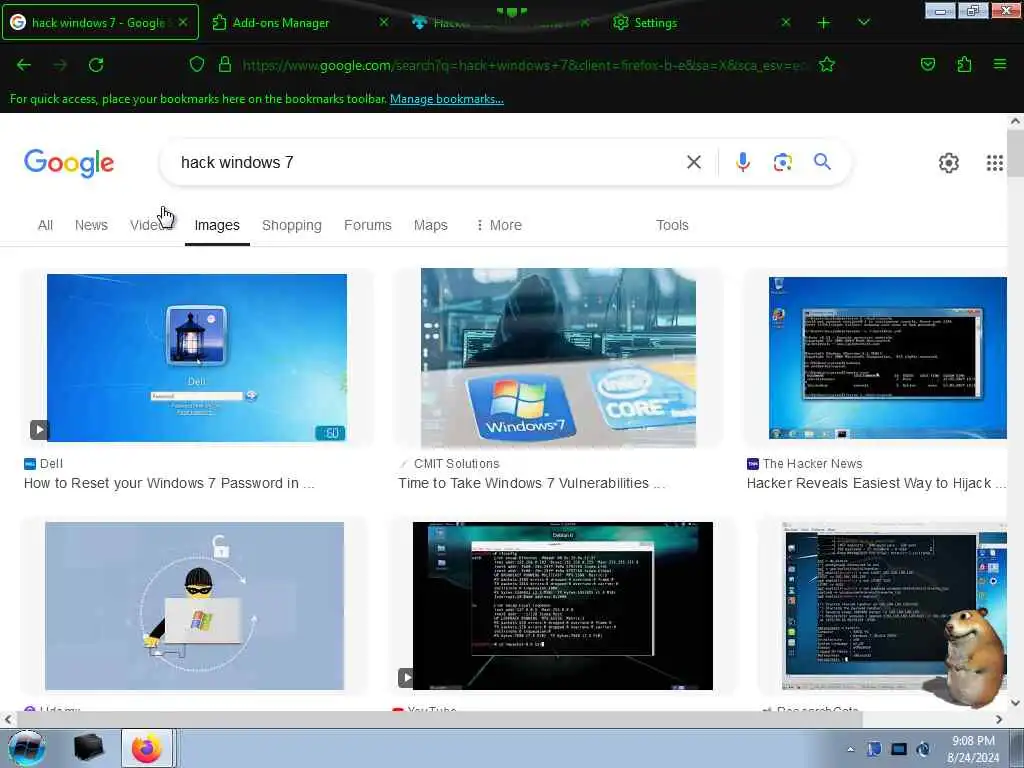
Task: Click the network monitor tray icon
Action: (899, 749)
